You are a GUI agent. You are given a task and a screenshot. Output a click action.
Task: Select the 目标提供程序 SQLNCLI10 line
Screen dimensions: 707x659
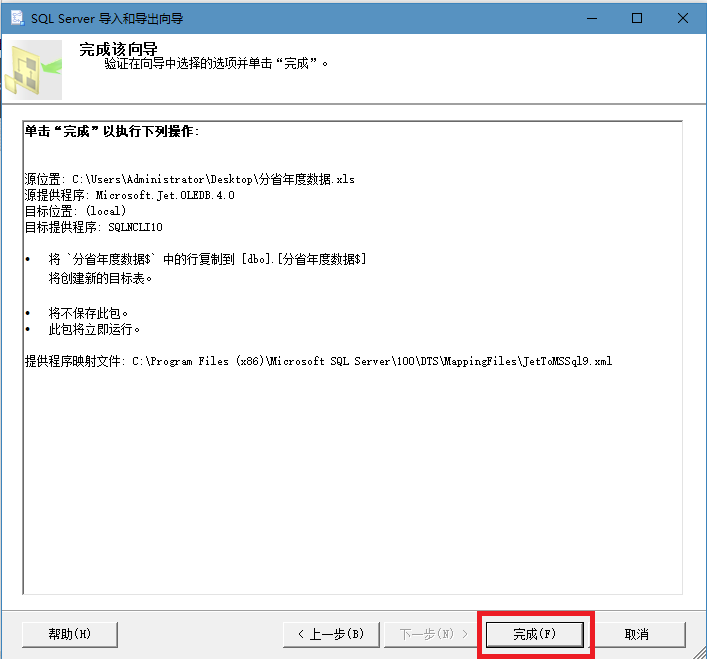pos(94,227)
